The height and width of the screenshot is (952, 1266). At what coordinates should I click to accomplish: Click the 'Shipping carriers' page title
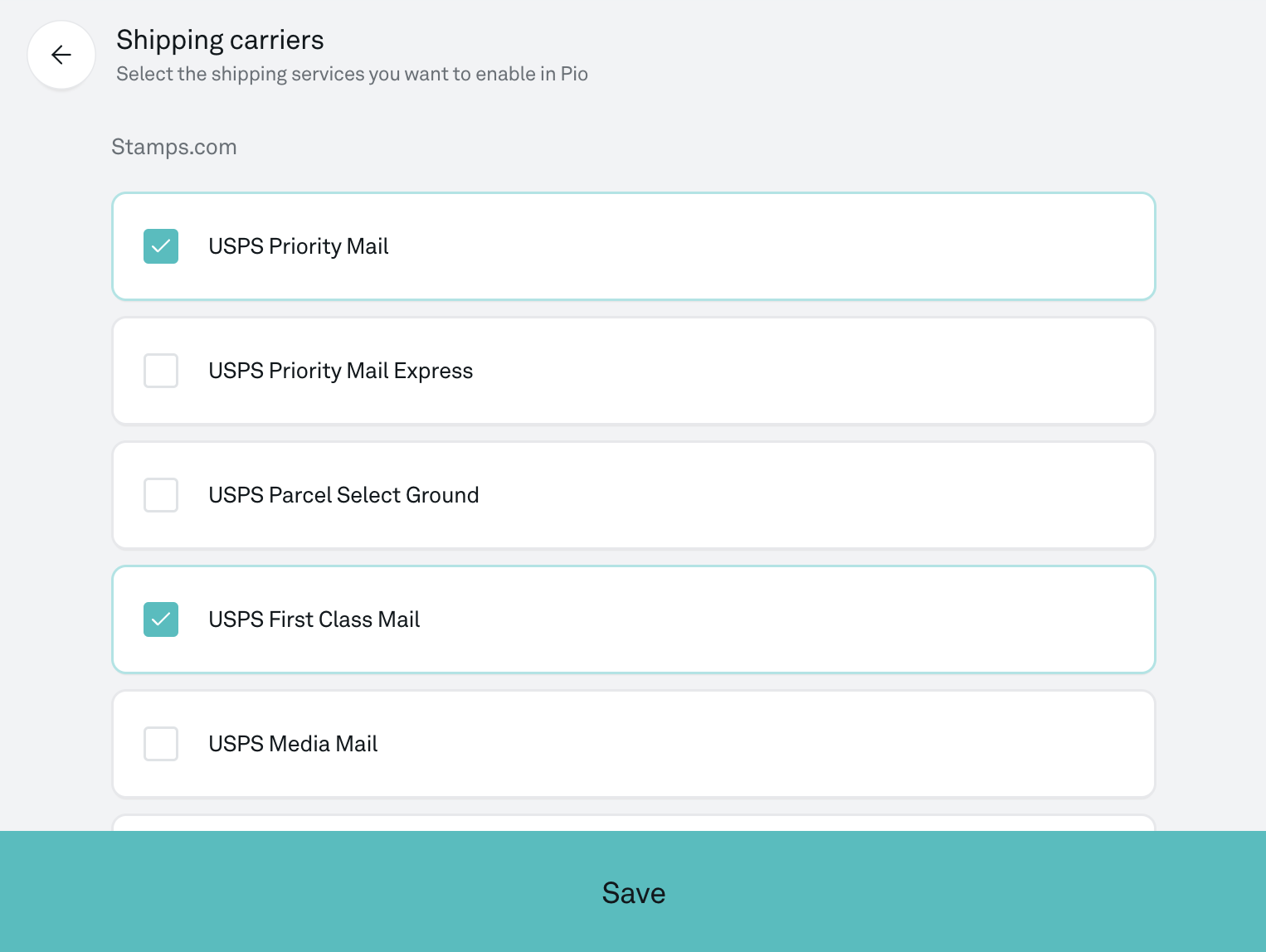click(220, 40)
